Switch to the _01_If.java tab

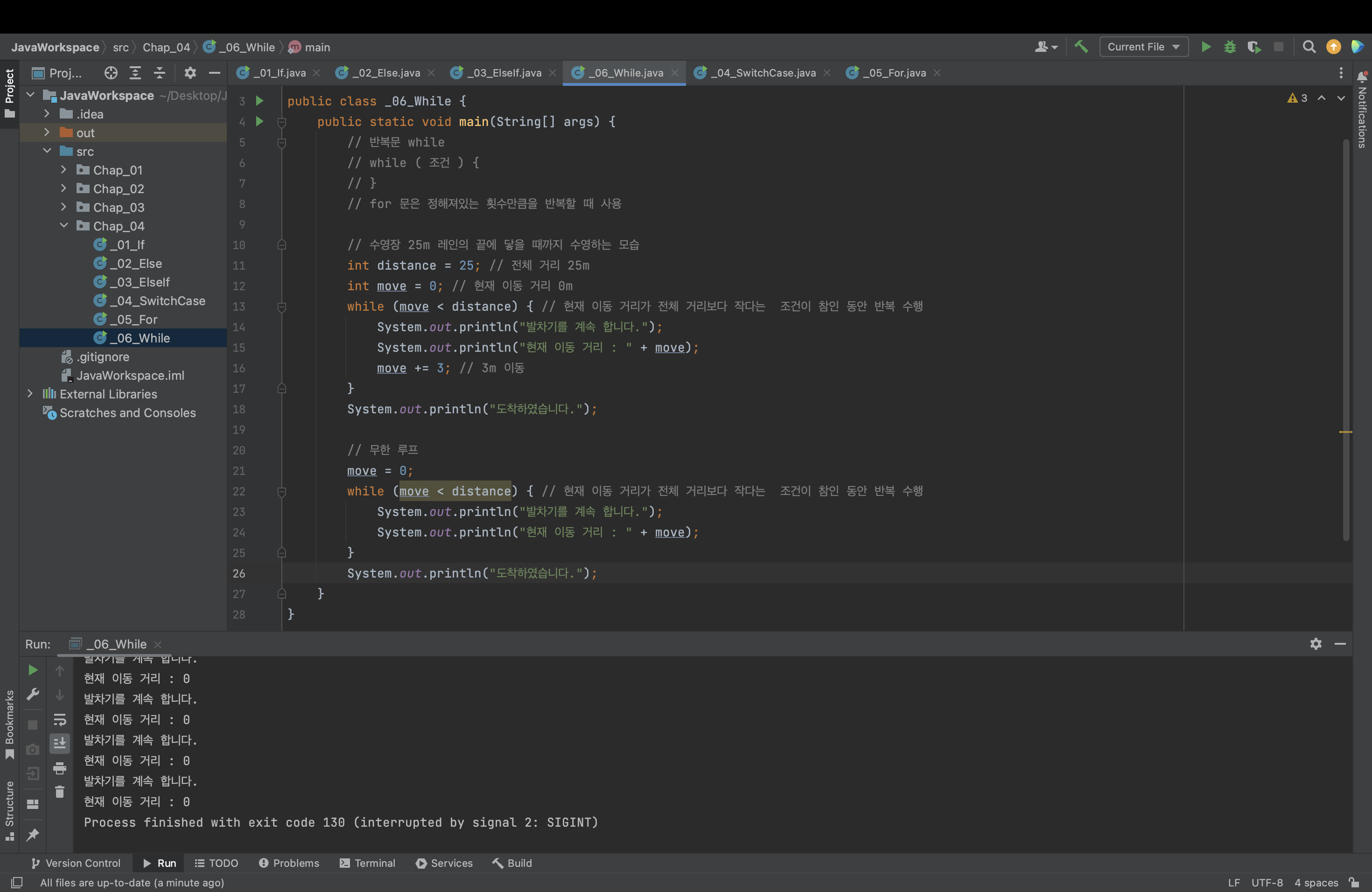point(280,73)
